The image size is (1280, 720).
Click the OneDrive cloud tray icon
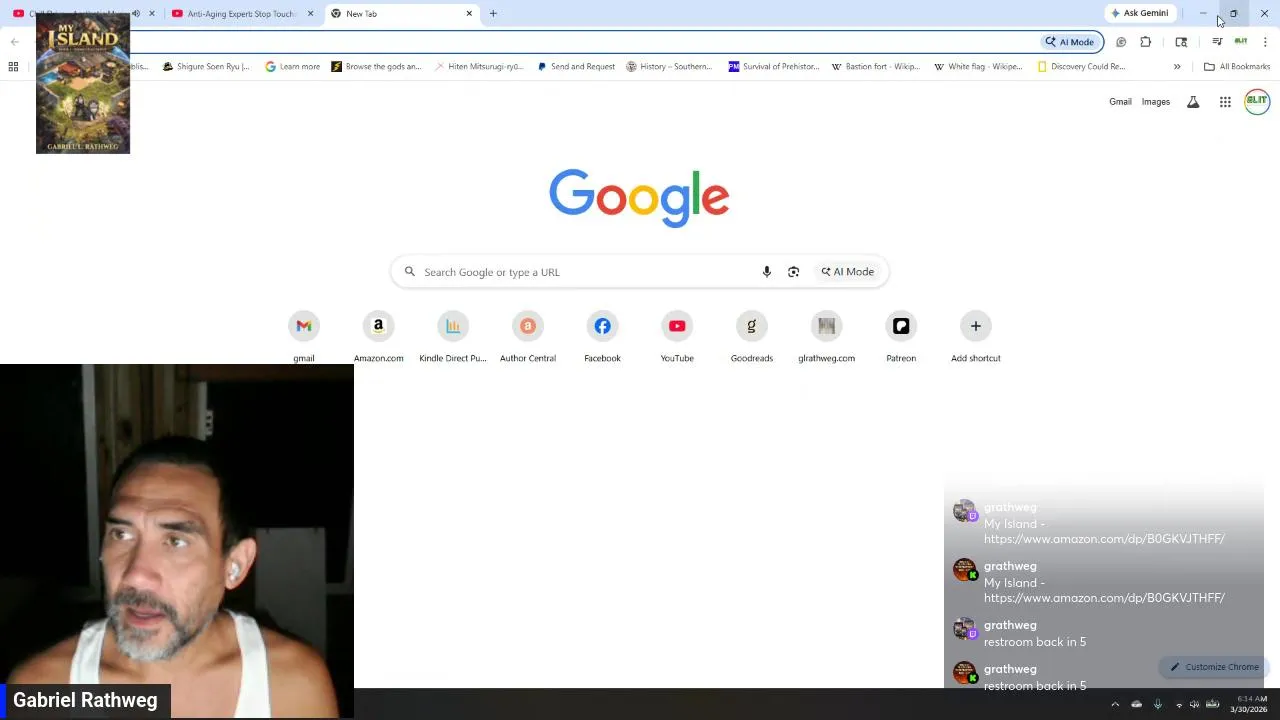[1136, 704]
